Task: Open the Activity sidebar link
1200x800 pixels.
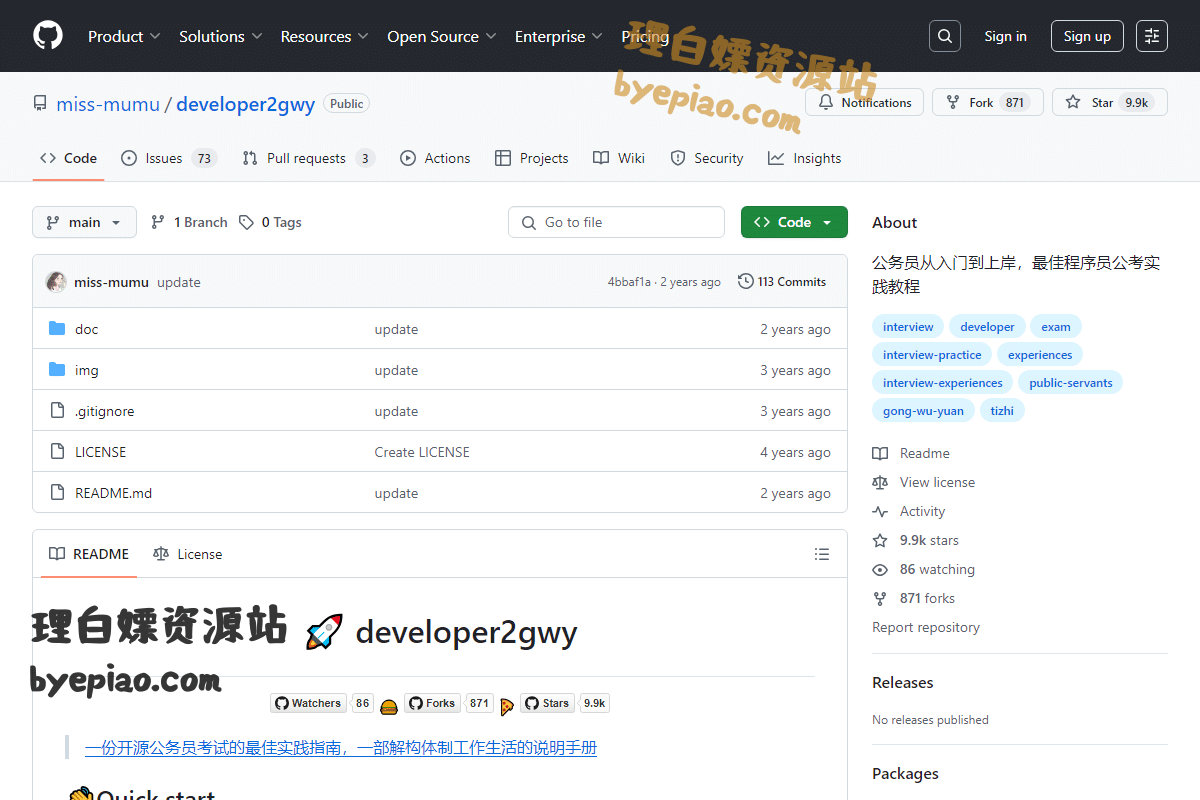Action: pyautogui.click(x=909, y=511)
